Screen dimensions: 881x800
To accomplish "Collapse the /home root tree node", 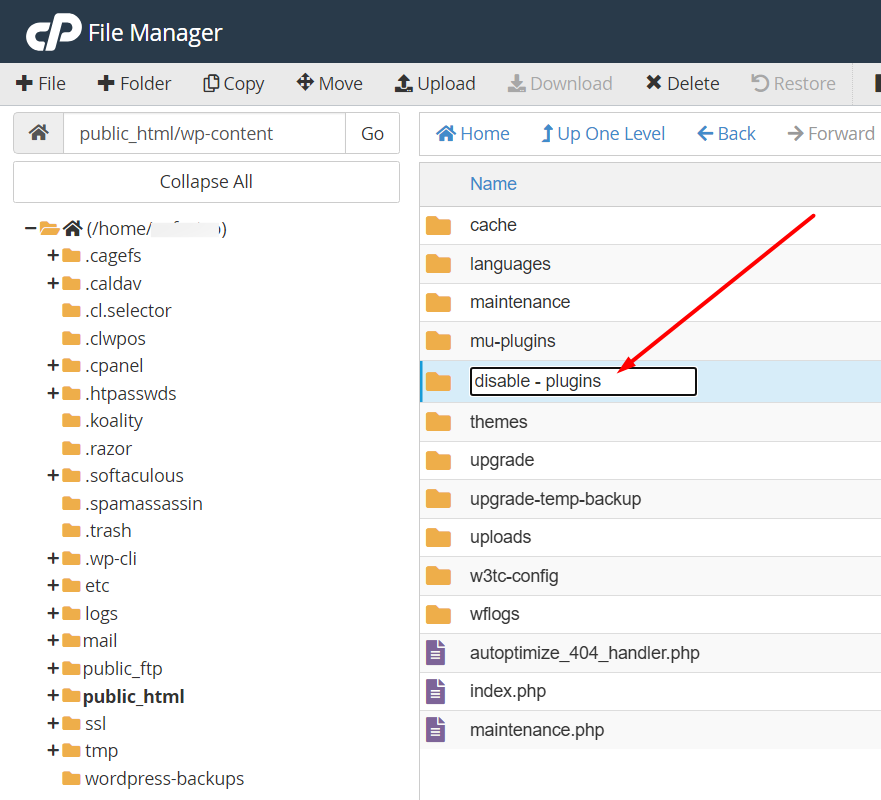I will pos(30,229).
